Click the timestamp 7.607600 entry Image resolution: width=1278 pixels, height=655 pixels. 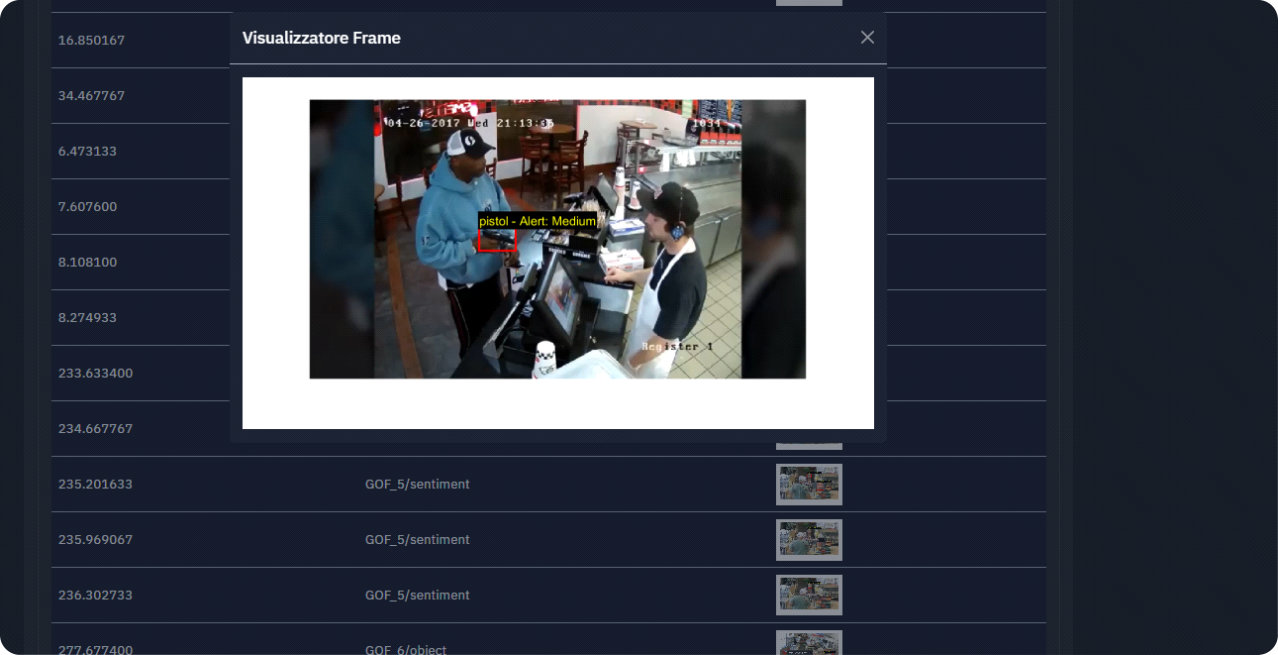coord(86,206)
